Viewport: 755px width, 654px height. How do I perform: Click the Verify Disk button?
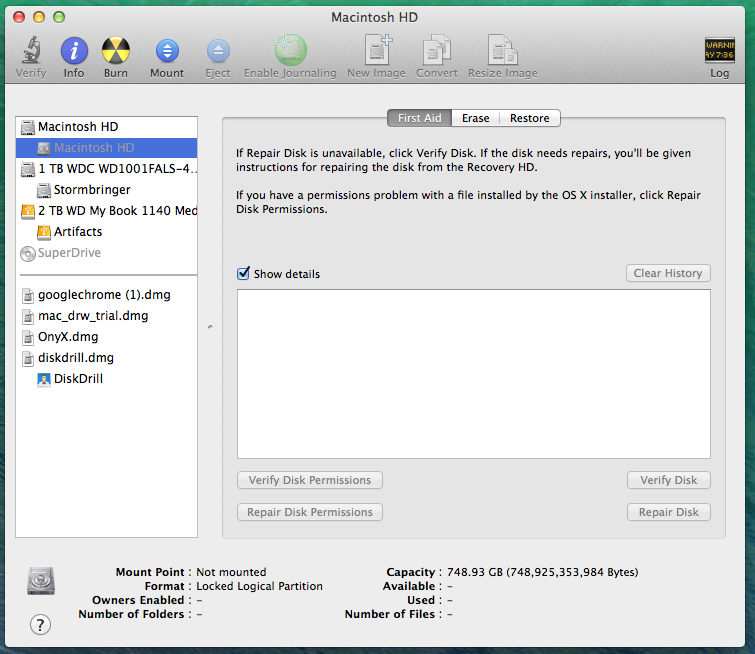coord(668,480)
